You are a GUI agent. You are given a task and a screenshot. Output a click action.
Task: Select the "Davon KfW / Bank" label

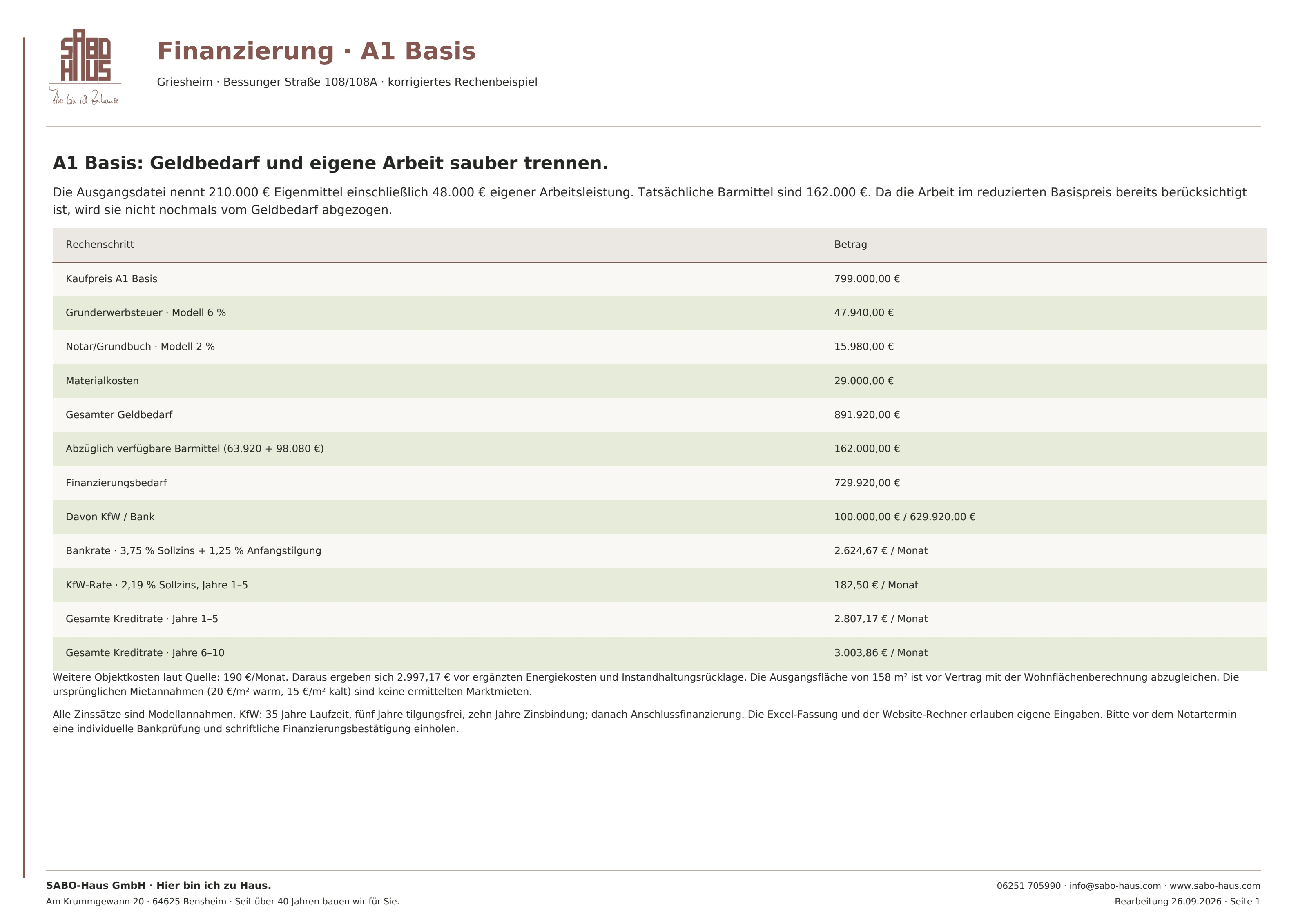pos(110,517)
